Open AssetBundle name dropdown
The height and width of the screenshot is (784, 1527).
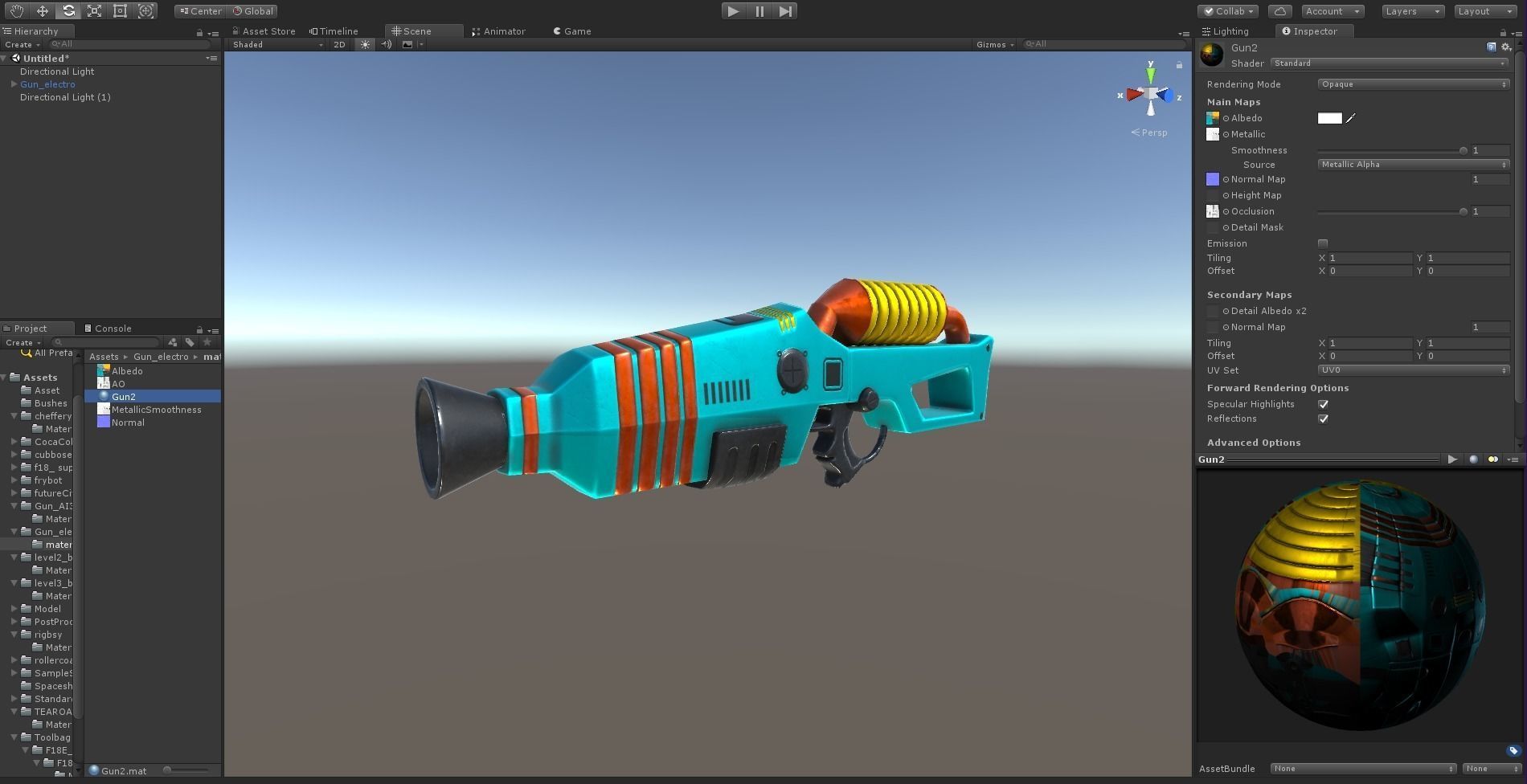pyautogui.click(x=1363, y=769)
